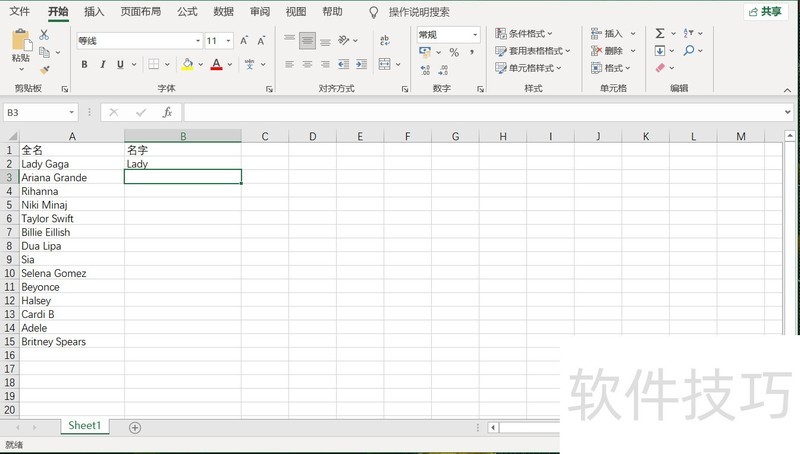This screenshot has width=800, height=454.
Task: Center text horizontally
Action: 307,64
